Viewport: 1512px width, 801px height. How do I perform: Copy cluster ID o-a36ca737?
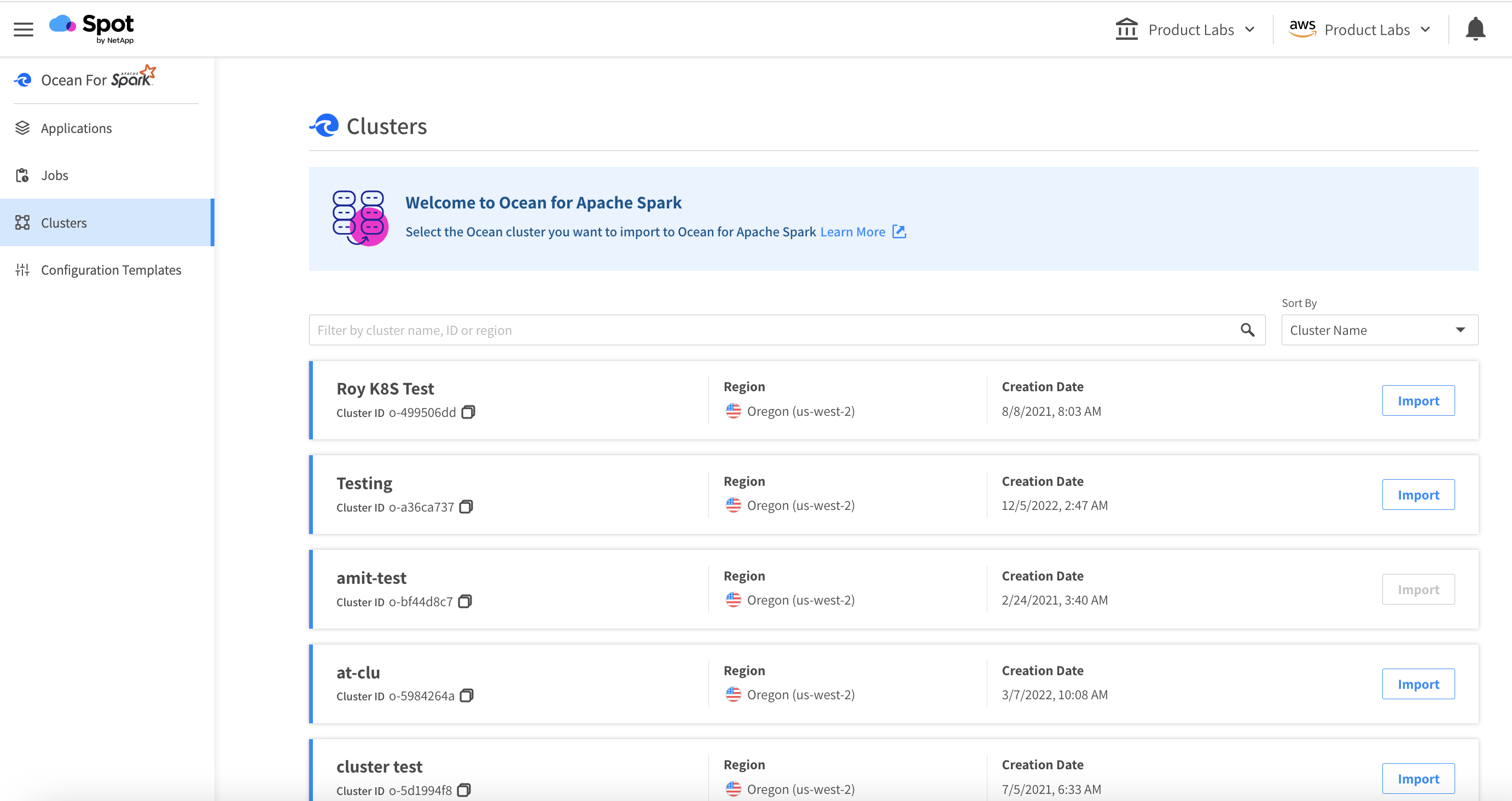click(466, 507)
